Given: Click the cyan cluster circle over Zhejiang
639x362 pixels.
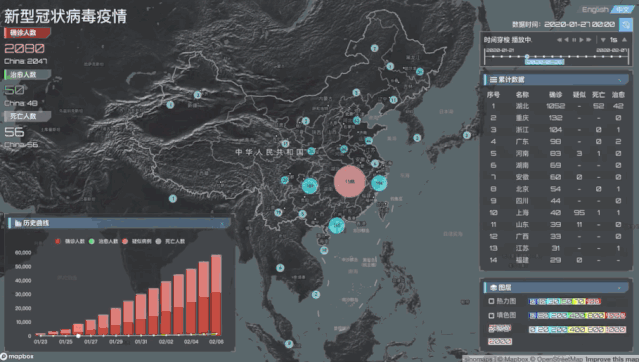Looking at the screenshot, I should pyautogui.click(x=379, y=183).
